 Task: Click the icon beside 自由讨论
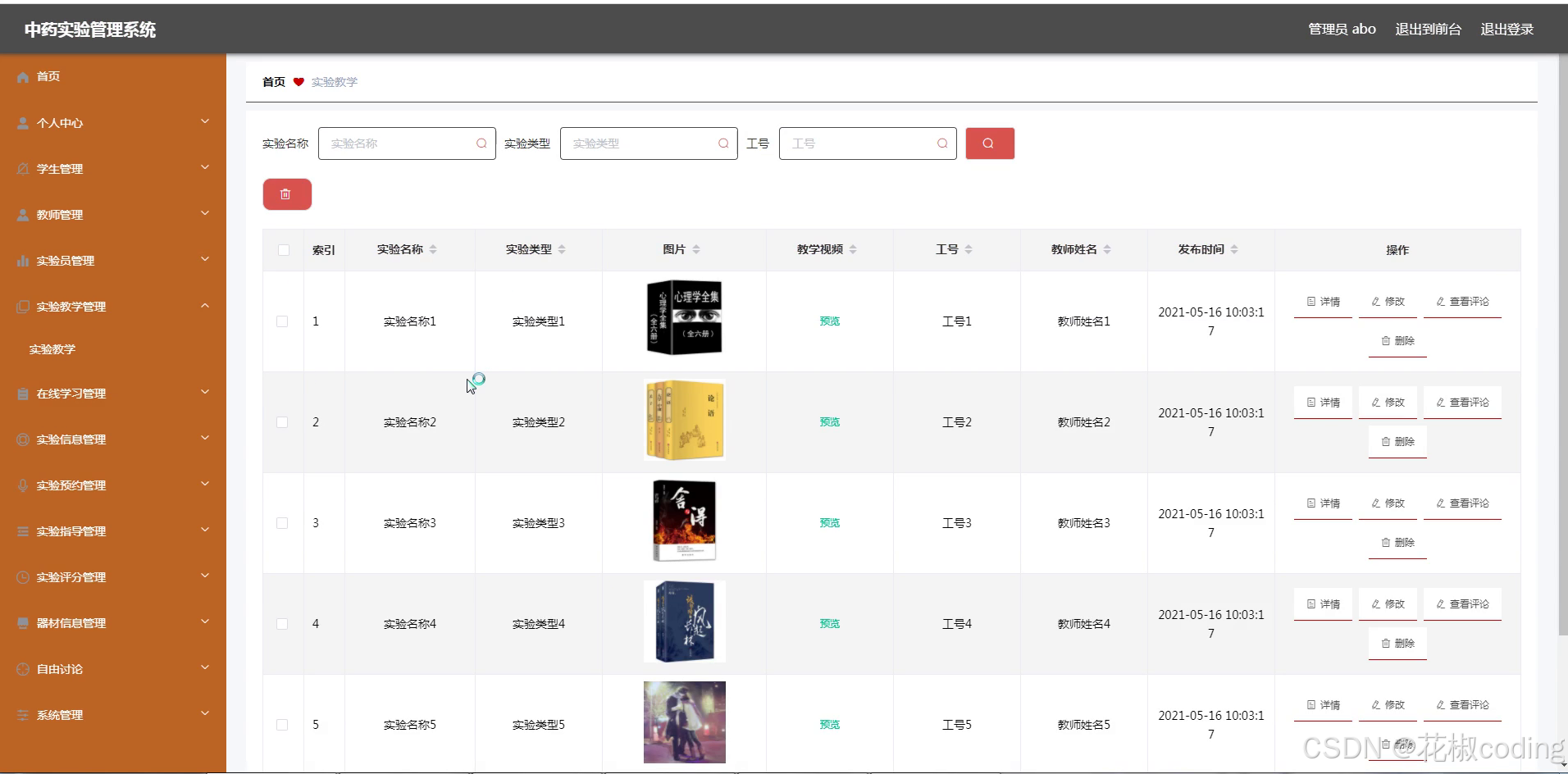[x=23, y=669]
